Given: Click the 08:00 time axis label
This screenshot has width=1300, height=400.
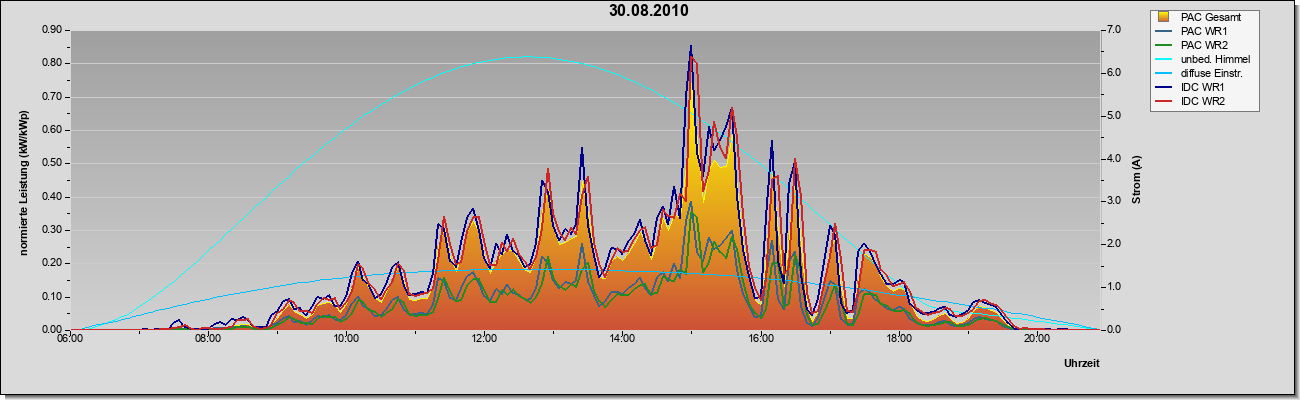Looking at the screenshot, I should coord(208,339).
